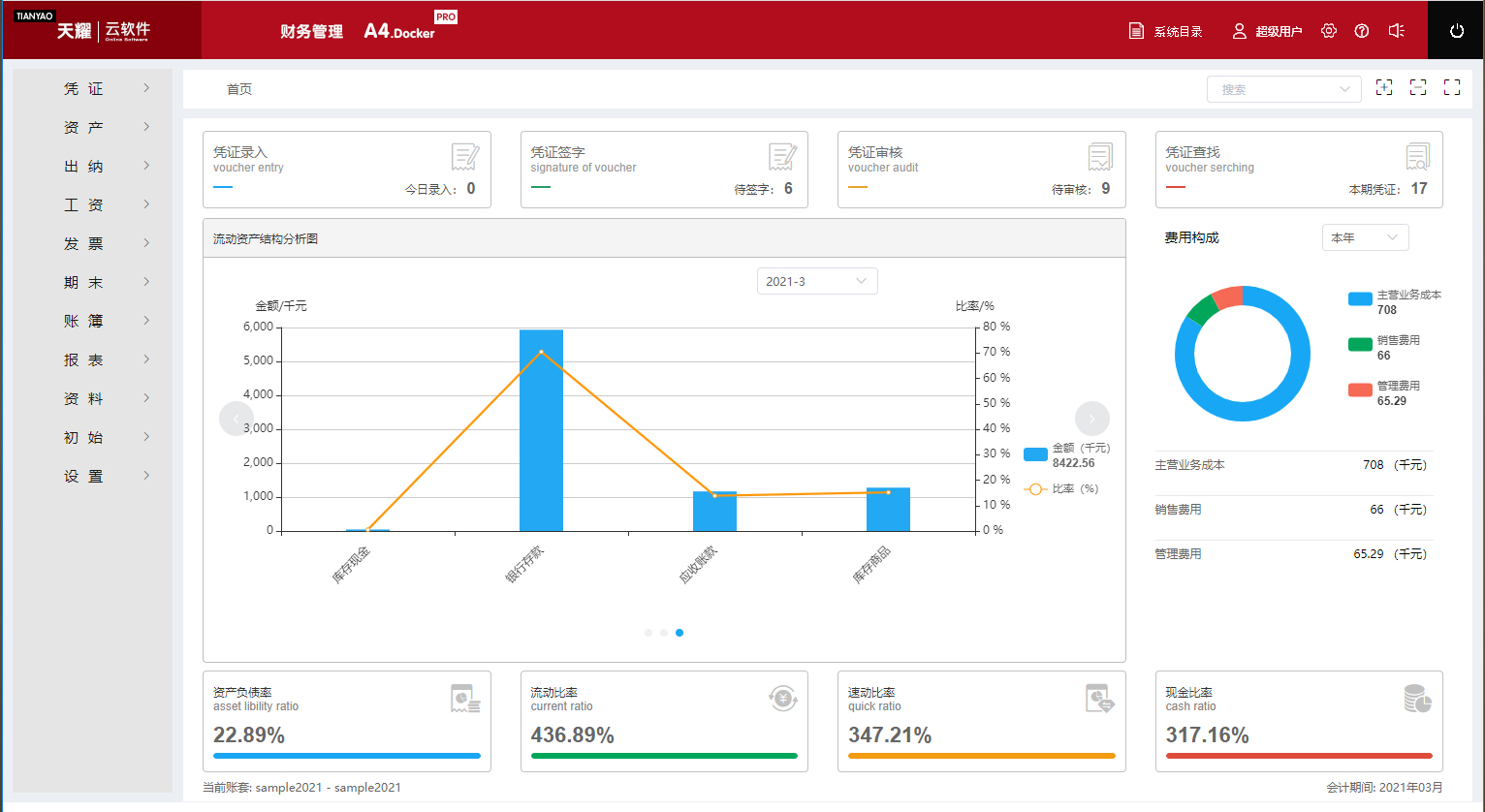The height and width of the screenshot is (812, 1485).
Task: Click the voucher entry card icon
Action: tap(465, 156)
